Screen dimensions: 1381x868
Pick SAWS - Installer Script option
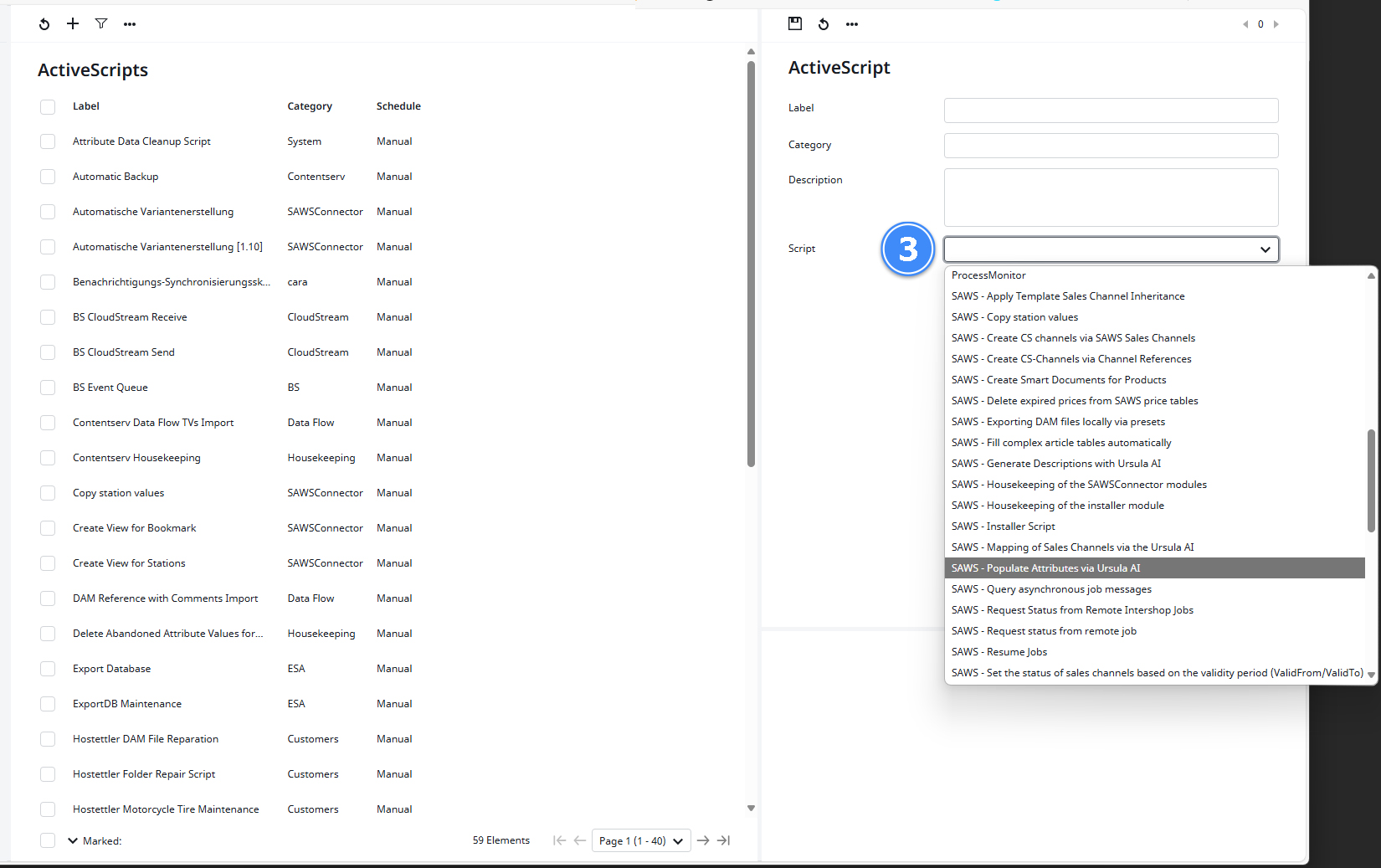point(1154,526)
